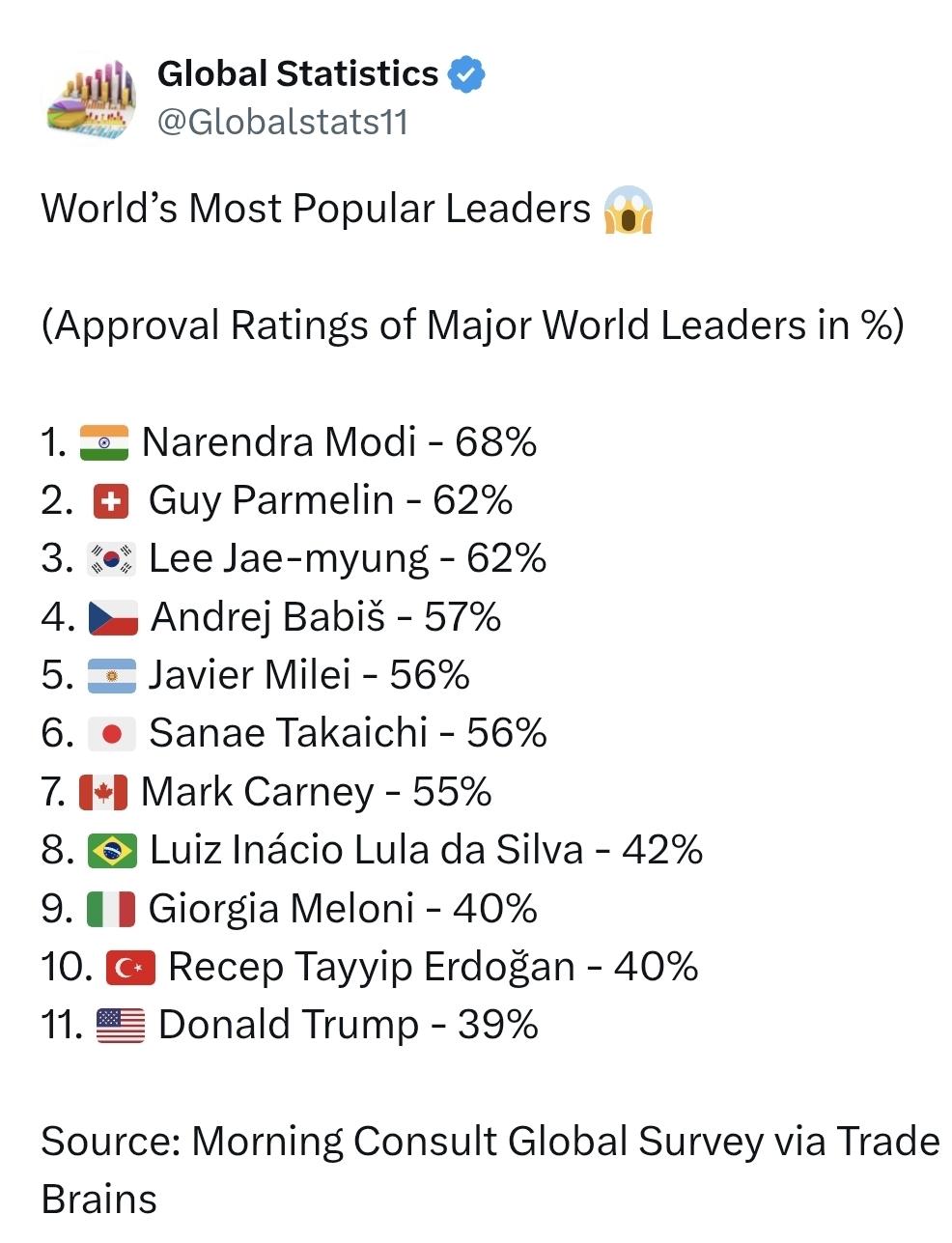Click the India flag icon

103,442
